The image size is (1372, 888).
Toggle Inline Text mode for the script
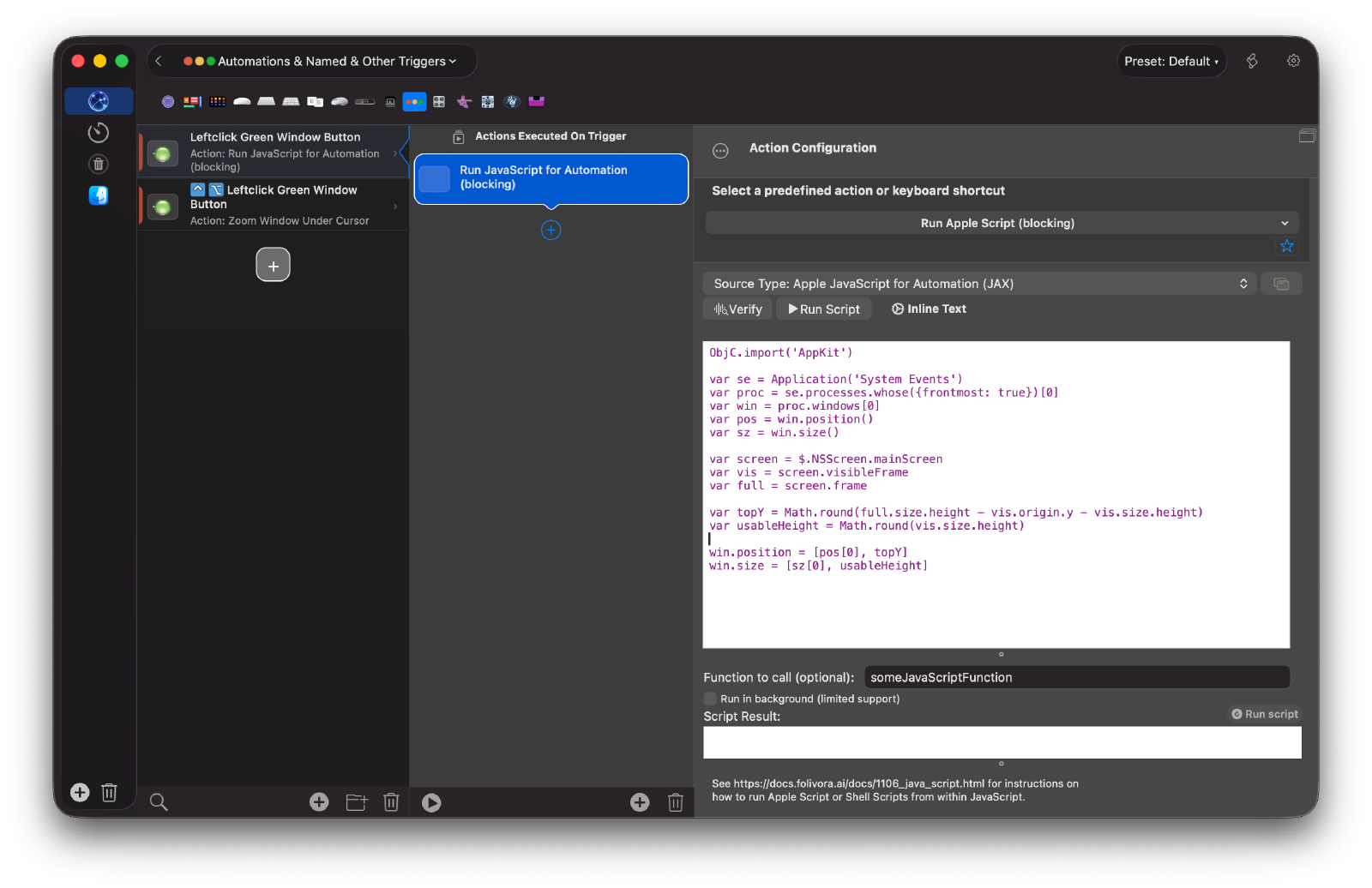(929, 309)
